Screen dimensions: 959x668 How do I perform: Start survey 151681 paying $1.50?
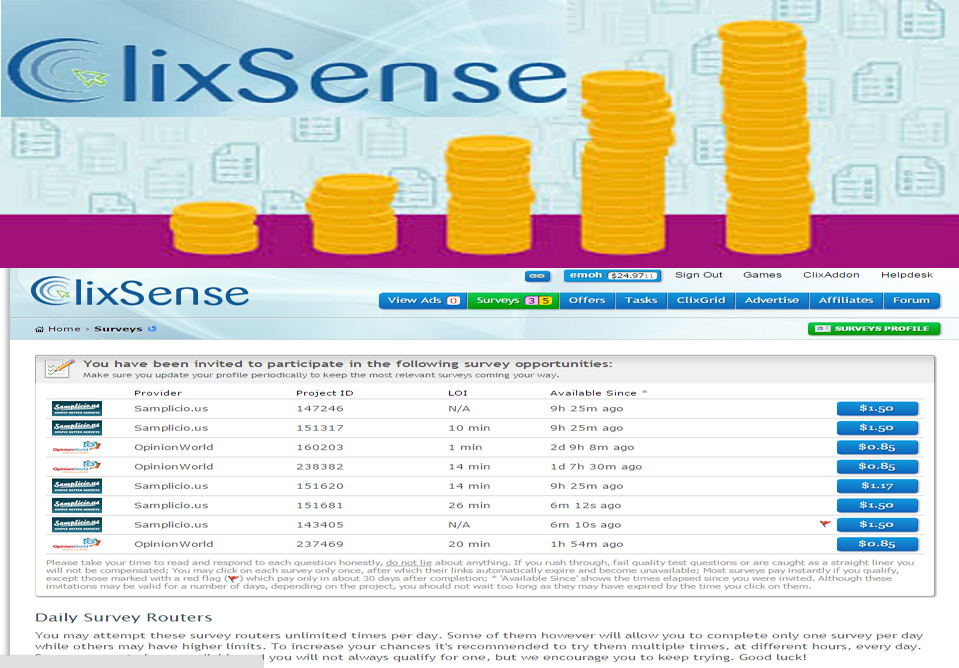(877, 505)
